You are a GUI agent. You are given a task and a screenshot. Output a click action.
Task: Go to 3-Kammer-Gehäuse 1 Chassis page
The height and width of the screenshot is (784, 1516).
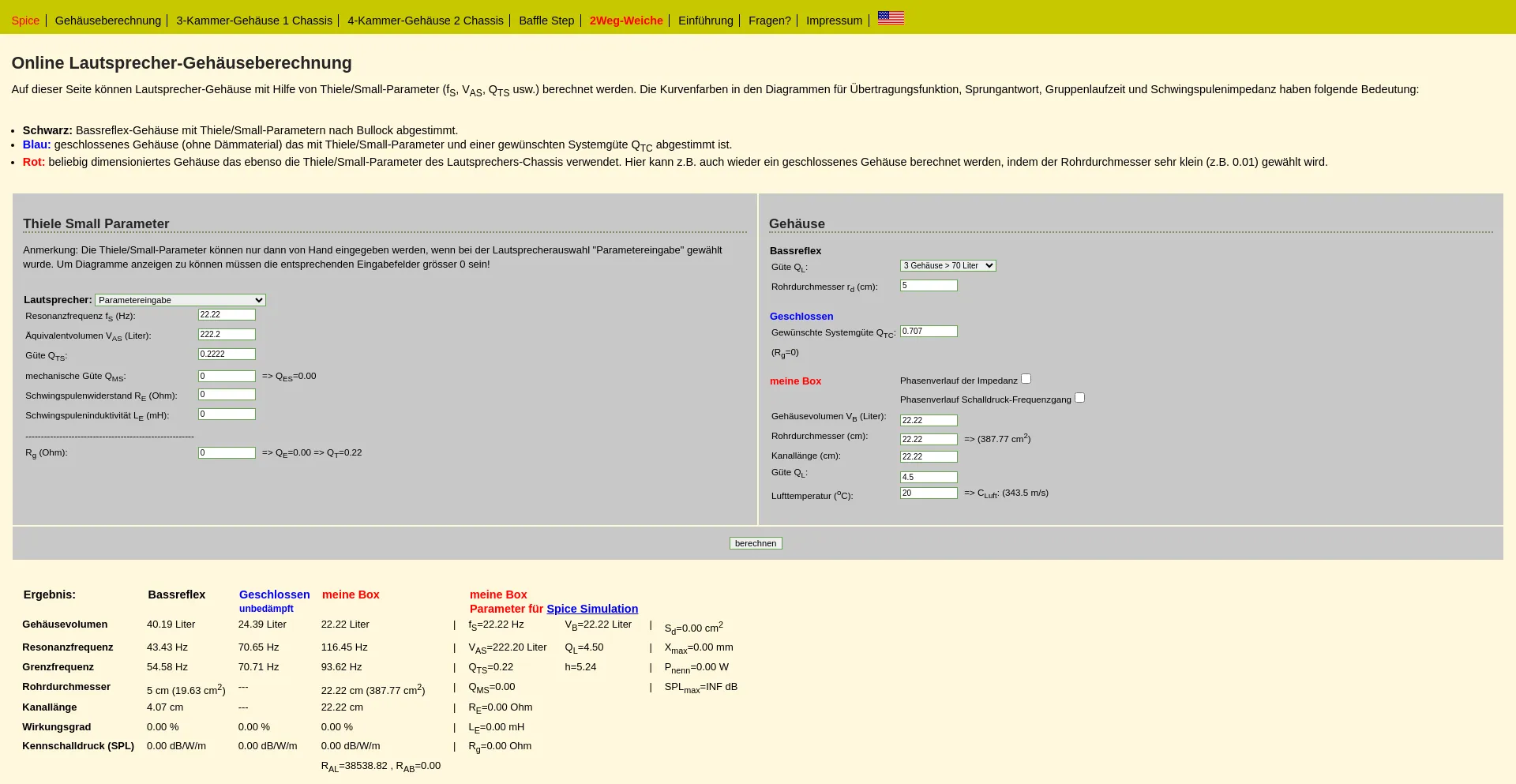pos(254,21)
